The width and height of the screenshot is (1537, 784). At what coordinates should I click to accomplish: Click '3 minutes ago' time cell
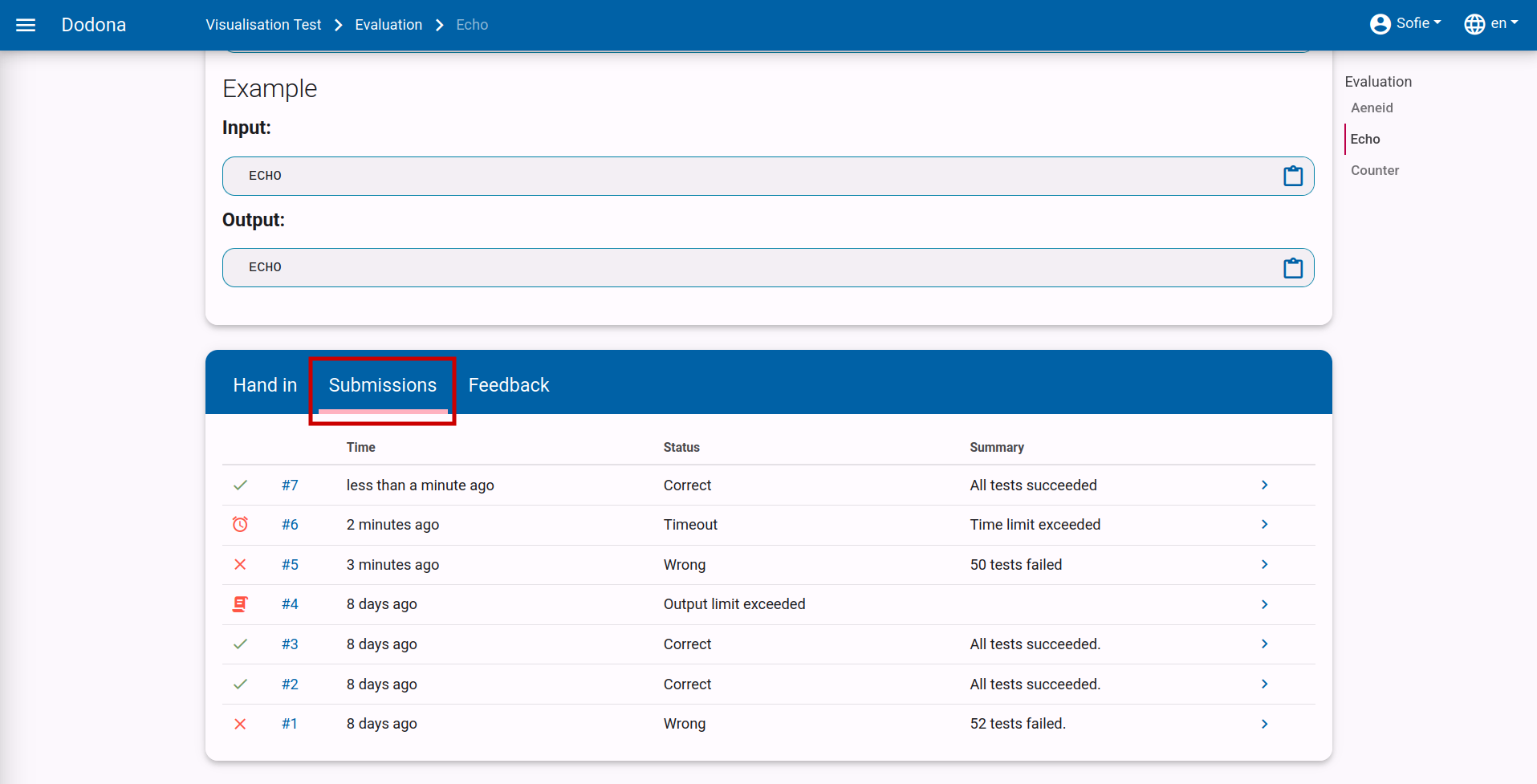point(392,564)
